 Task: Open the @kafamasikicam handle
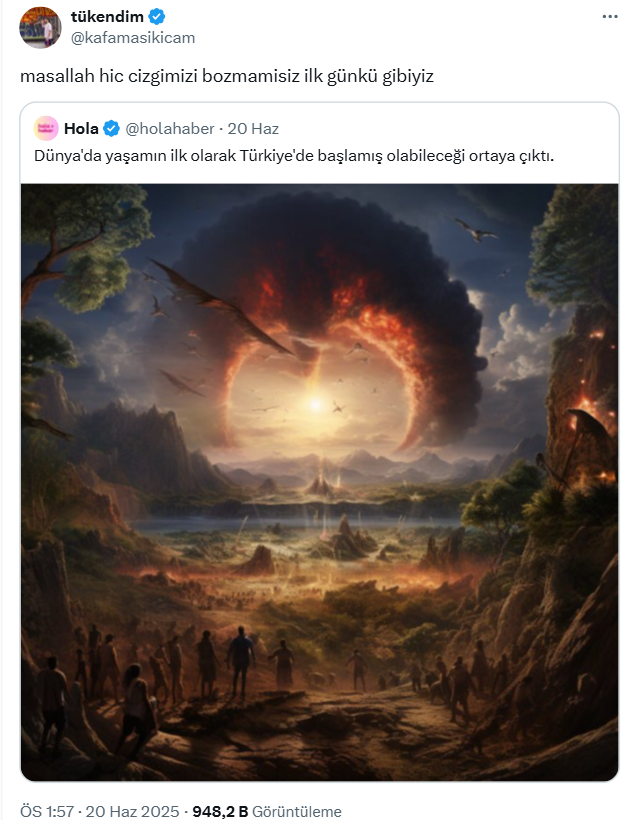[x=133, y=38]
